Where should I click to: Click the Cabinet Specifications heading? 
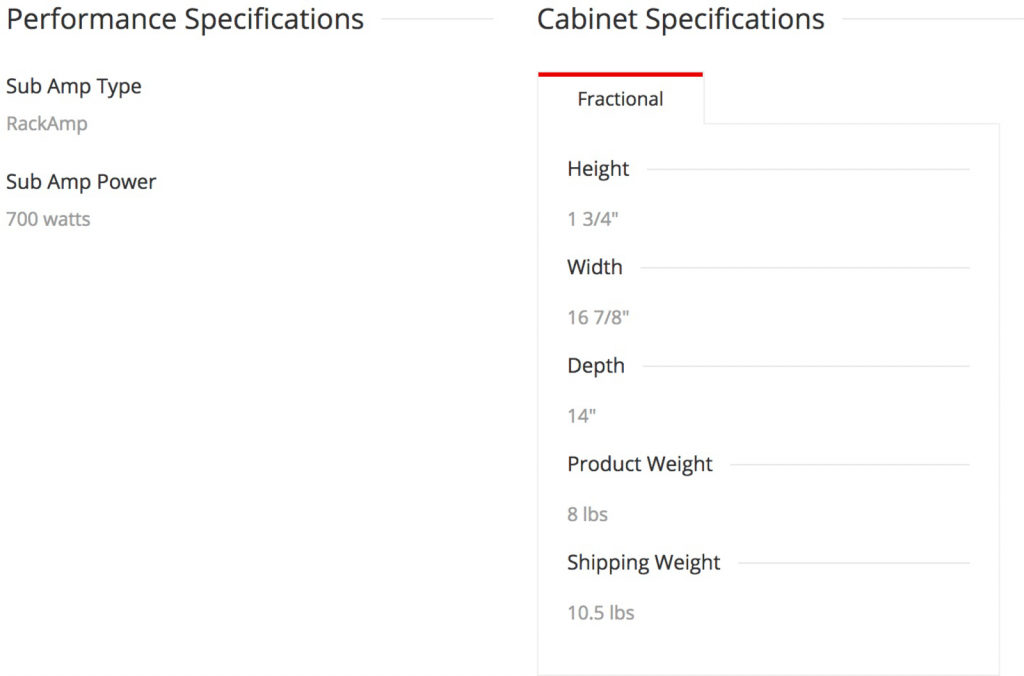coord(681,19)
